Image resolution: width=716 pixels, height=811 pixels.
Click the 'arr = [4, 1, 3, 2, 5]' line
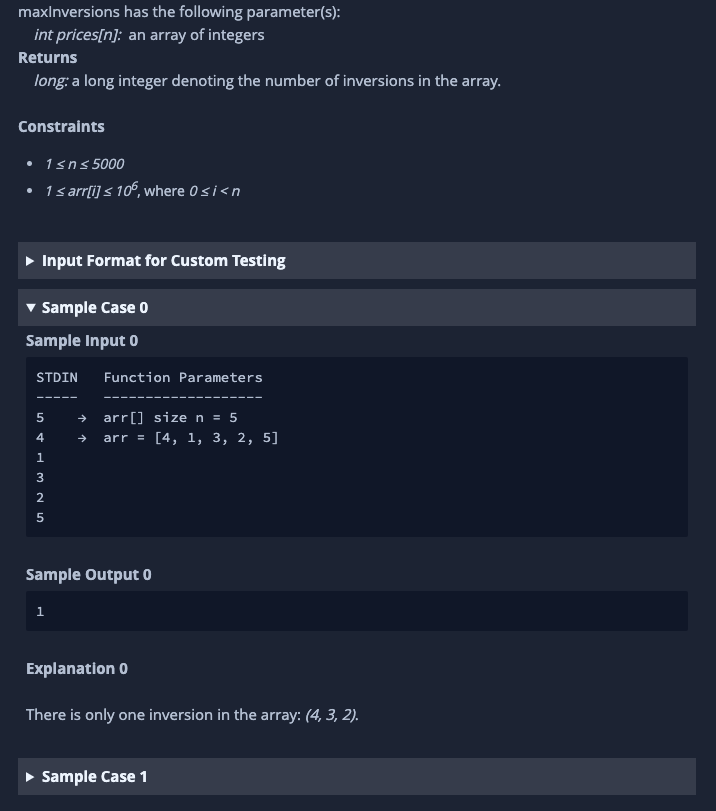click(x=191, y=438)
